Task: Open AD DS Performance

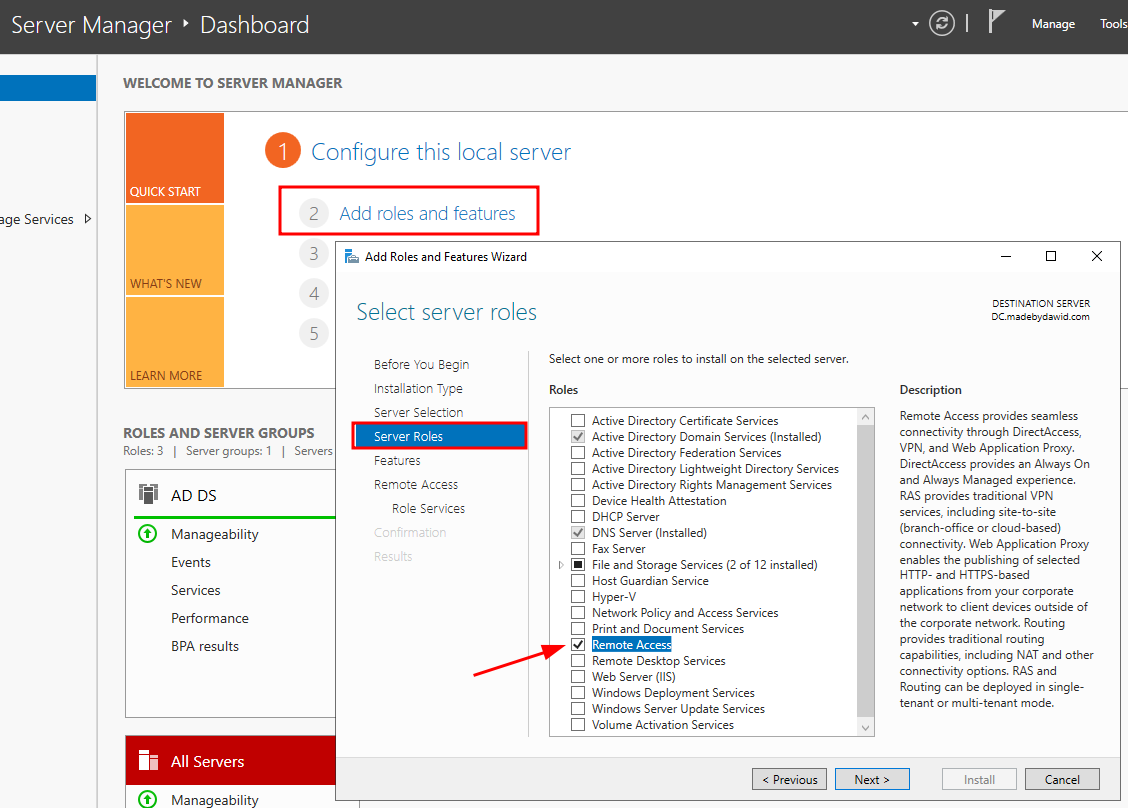Action: pos(209,618)
